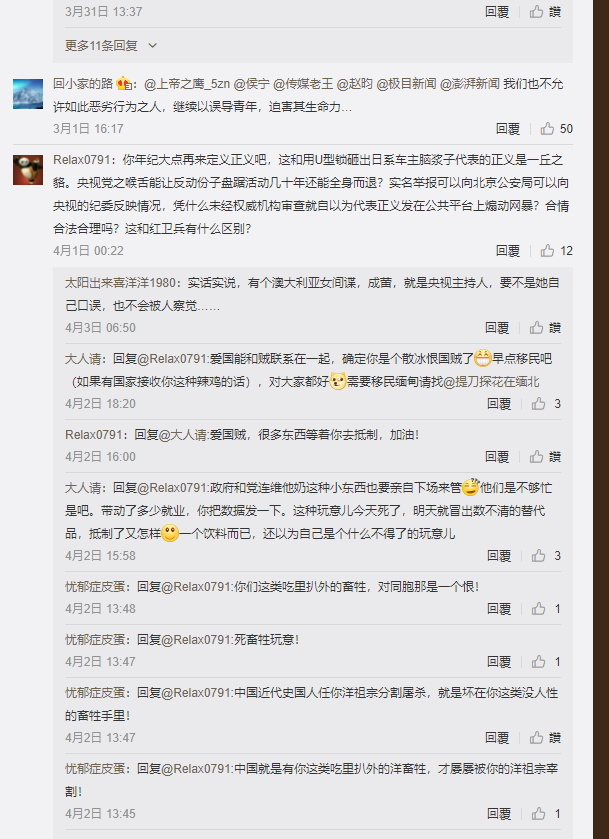Expand the 更多11条回复 replies
The image size is (609, 839).
[111, 45]
